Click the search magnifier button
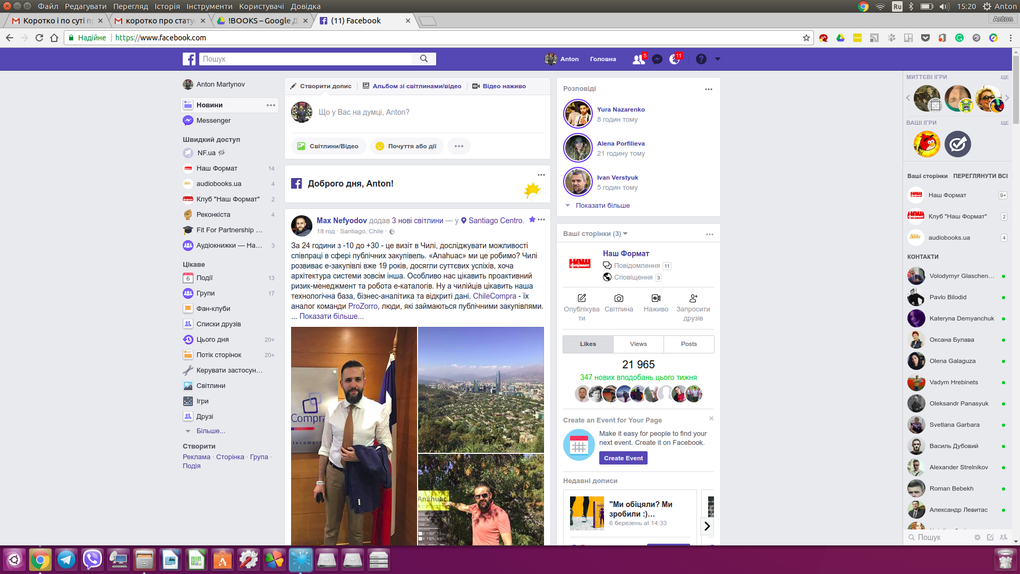1020x574 pixels. 424,59
